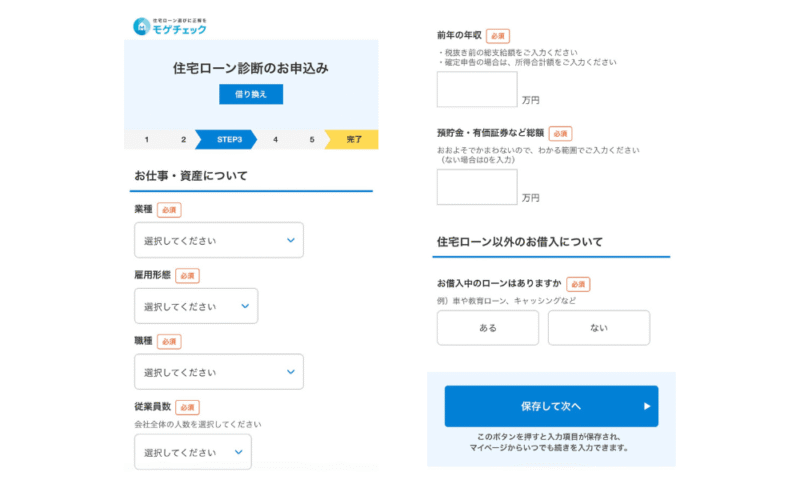Go to step 1 in progress bar
The image size is (800, 480).
[146, 139]
